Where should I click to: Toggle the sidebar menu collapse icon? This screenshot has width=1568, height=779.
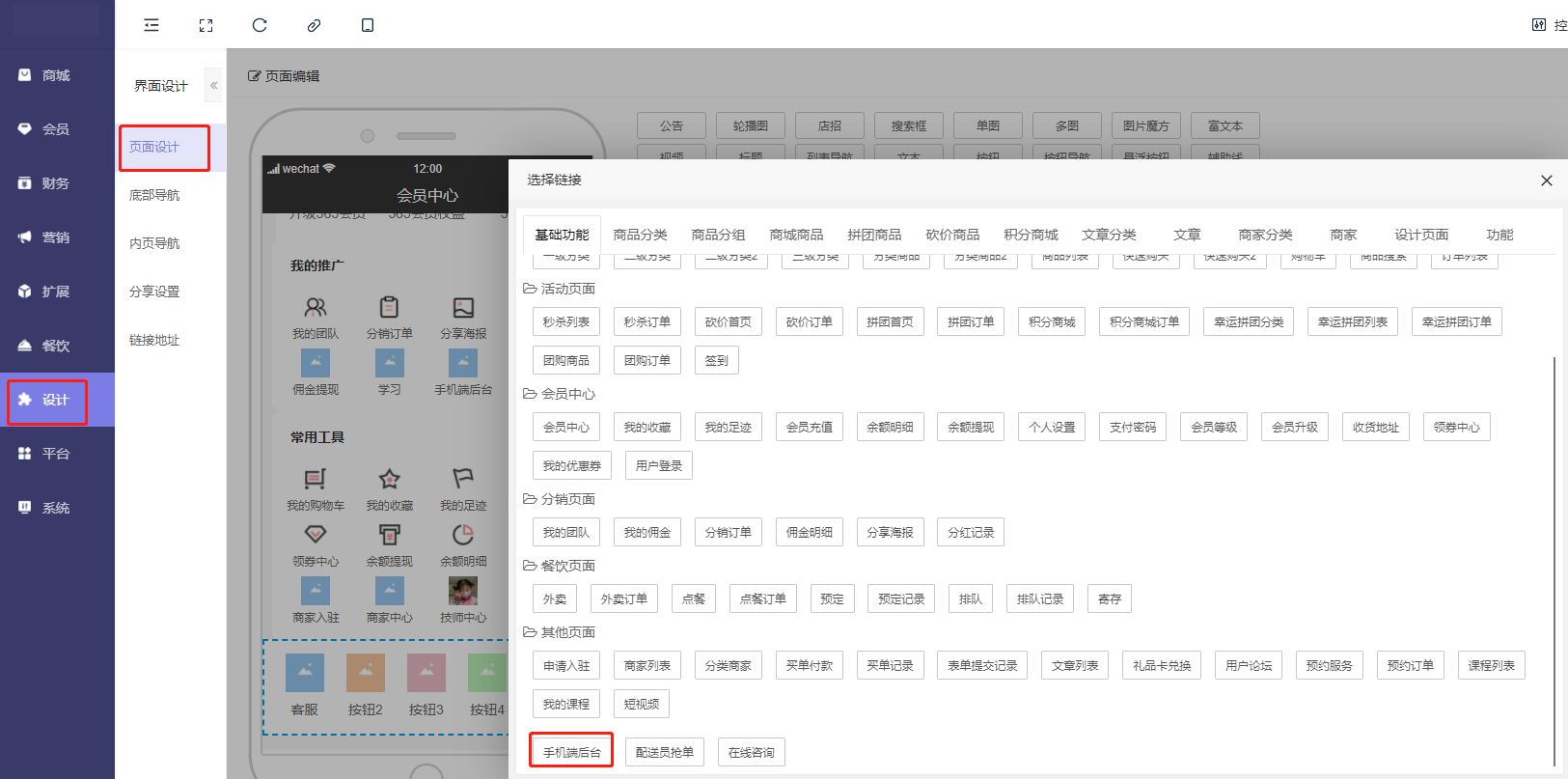click(x=151, y=25)
